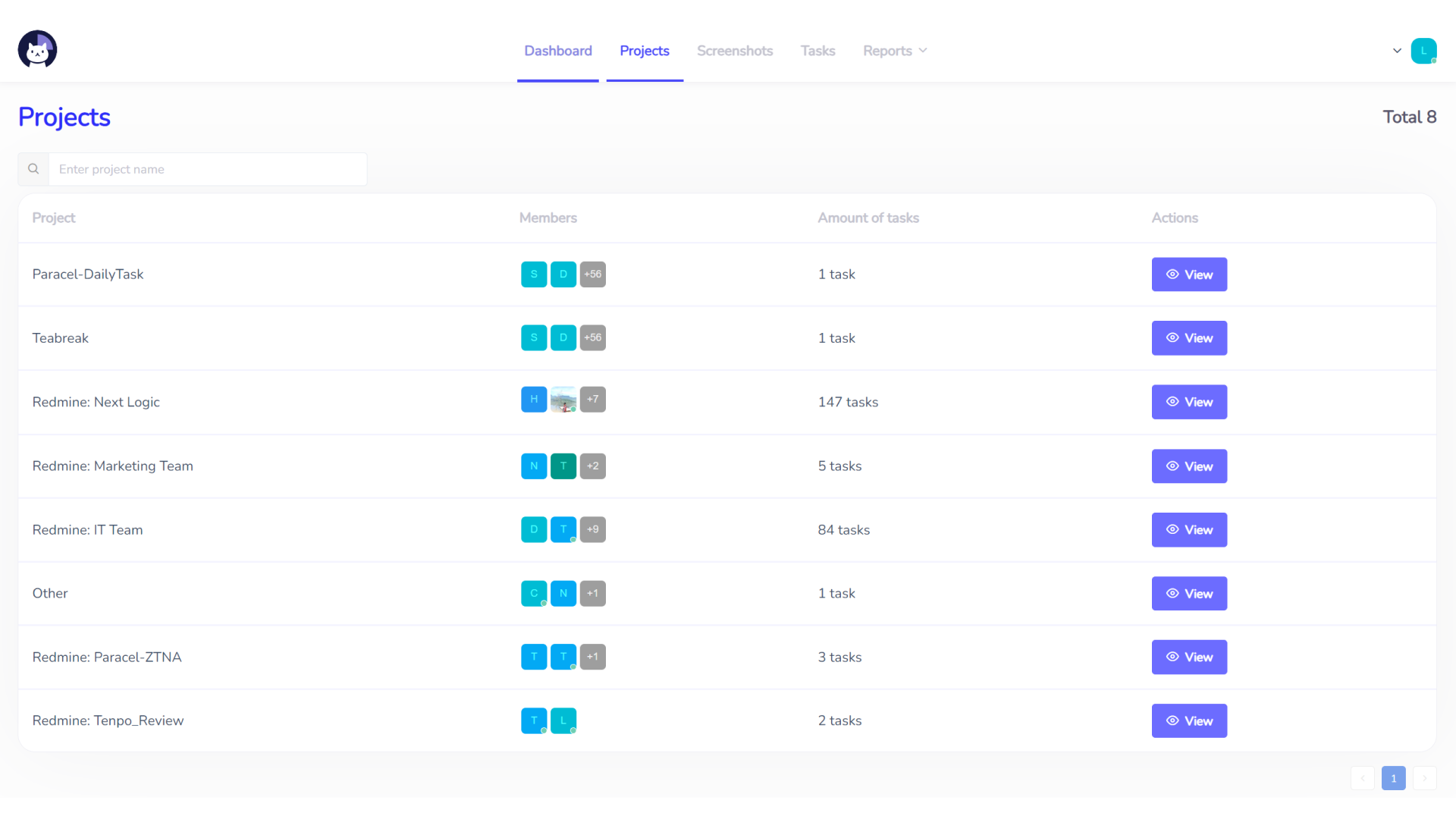1456x819 pixels.
Task: Click the +9 members badge for IT Team
Action: pyautogui.click(x=592, y=530)
